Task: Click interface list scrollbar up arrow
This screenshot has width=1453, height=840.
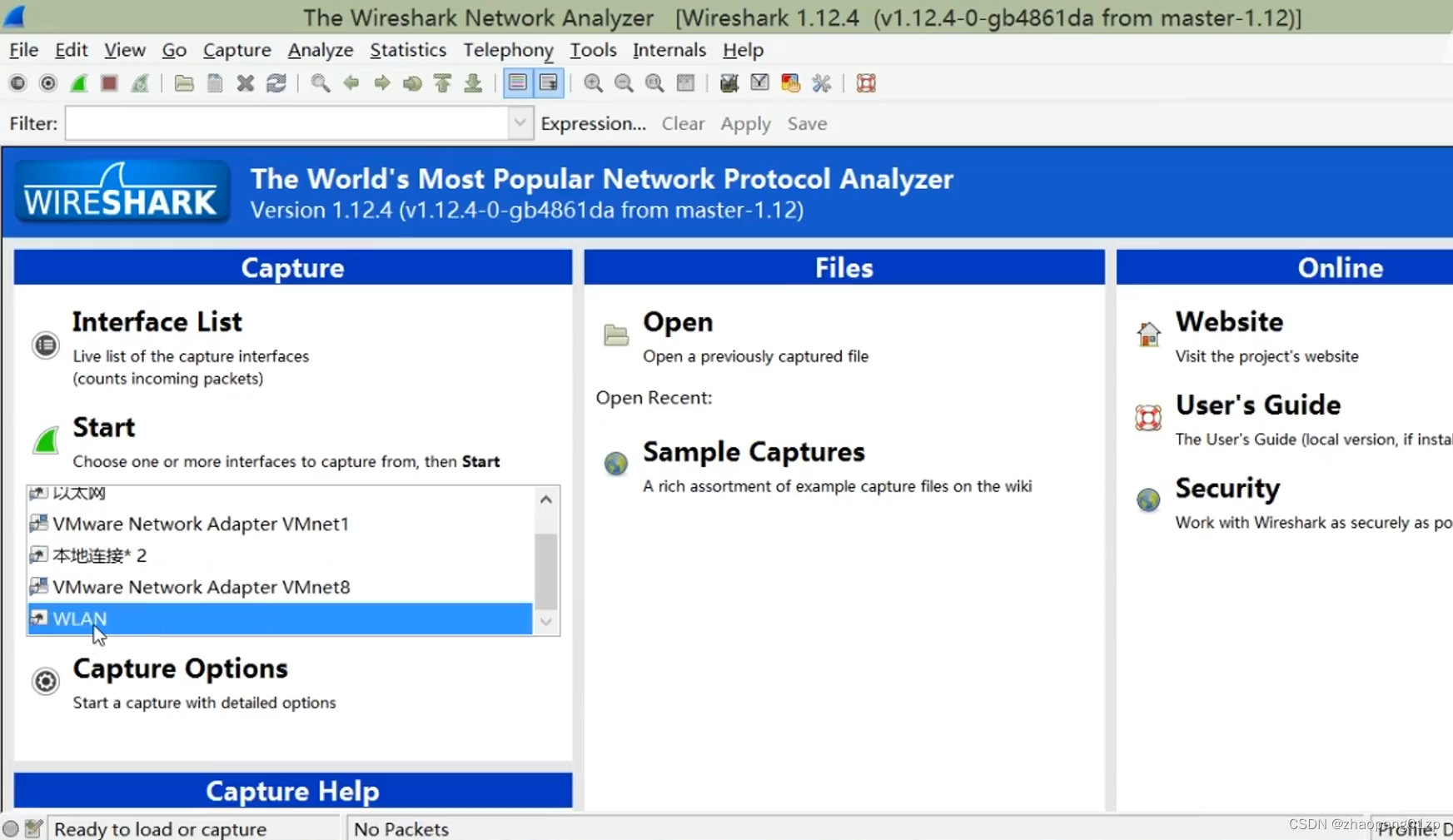Action: [546, 500]
